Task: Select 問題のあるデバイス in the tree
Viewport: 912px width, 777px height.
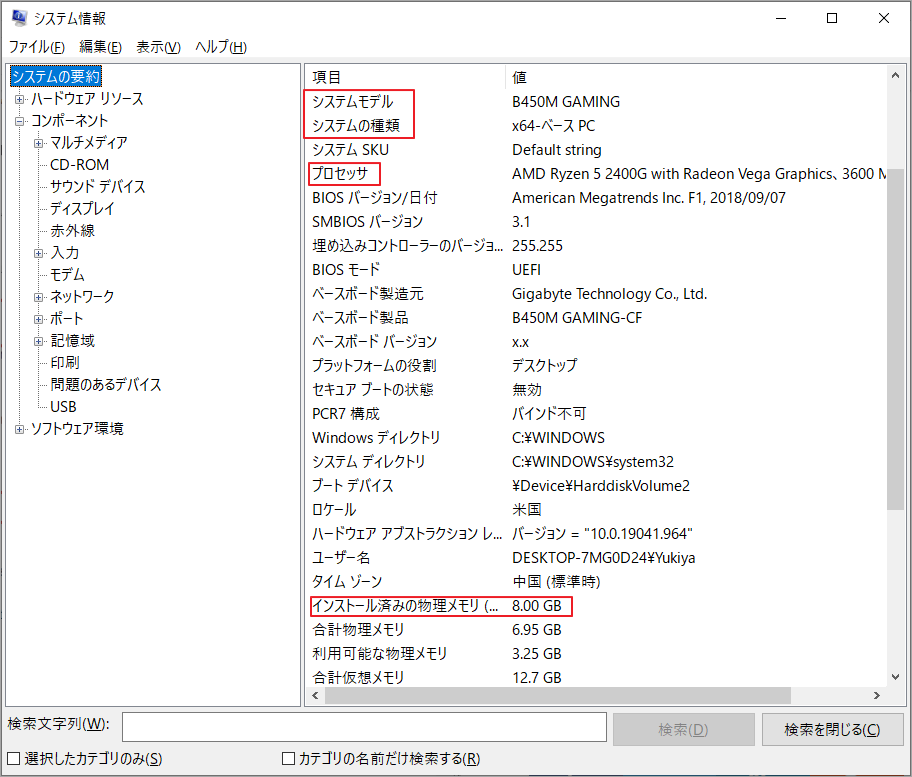Action: [105, 384]
